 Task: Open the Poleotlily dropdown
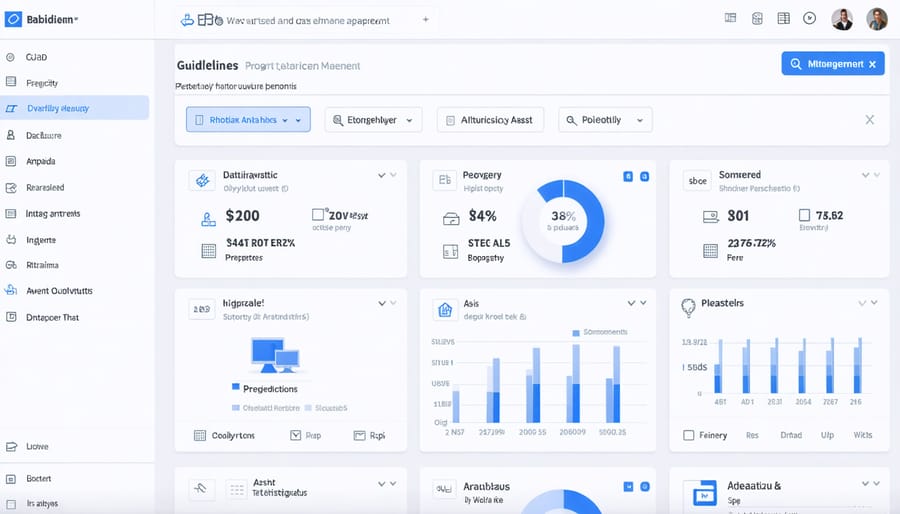coord(605,120)
